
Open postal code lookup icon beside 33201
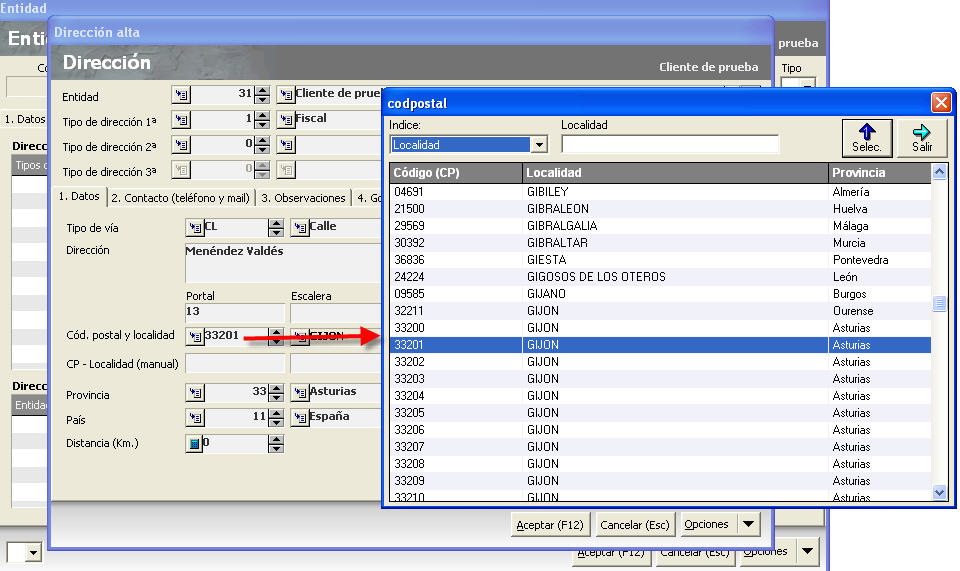[195, 335]
